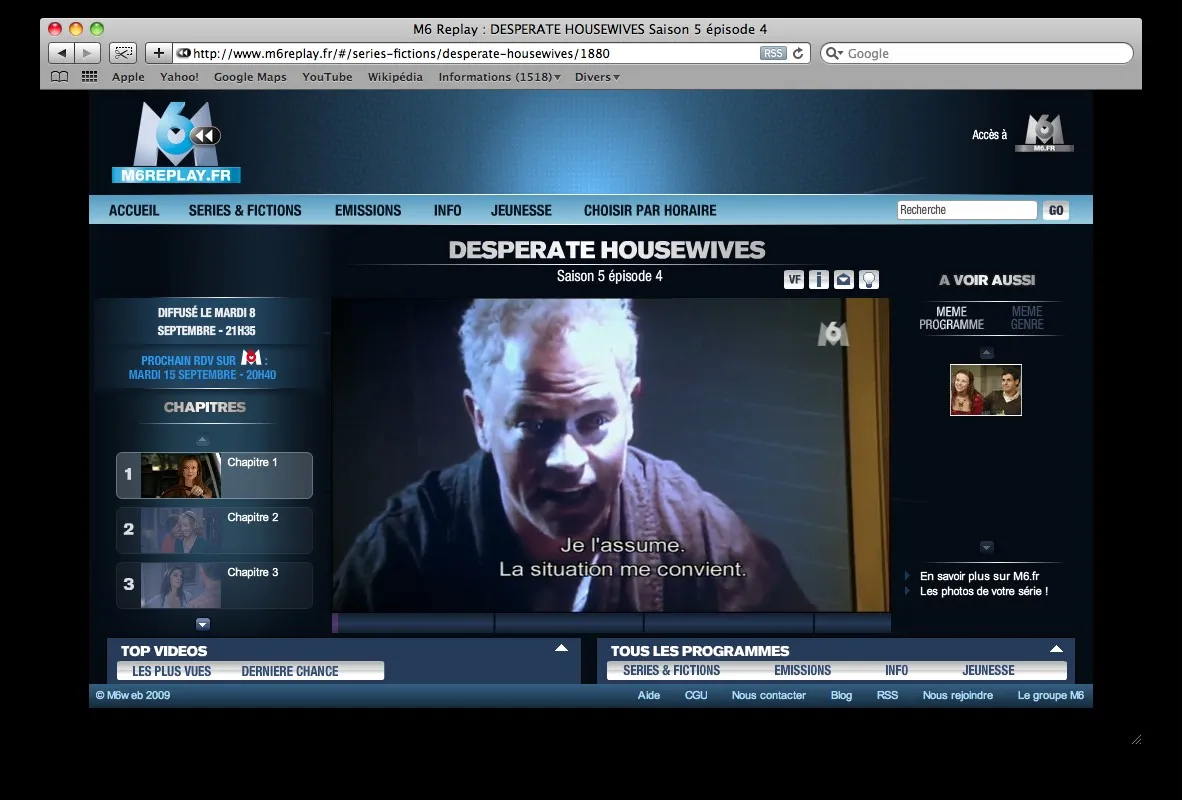Click the web clip scissors icon
Image resolution: width=1182 pixels, height=800 pixels.
point(123,53)
